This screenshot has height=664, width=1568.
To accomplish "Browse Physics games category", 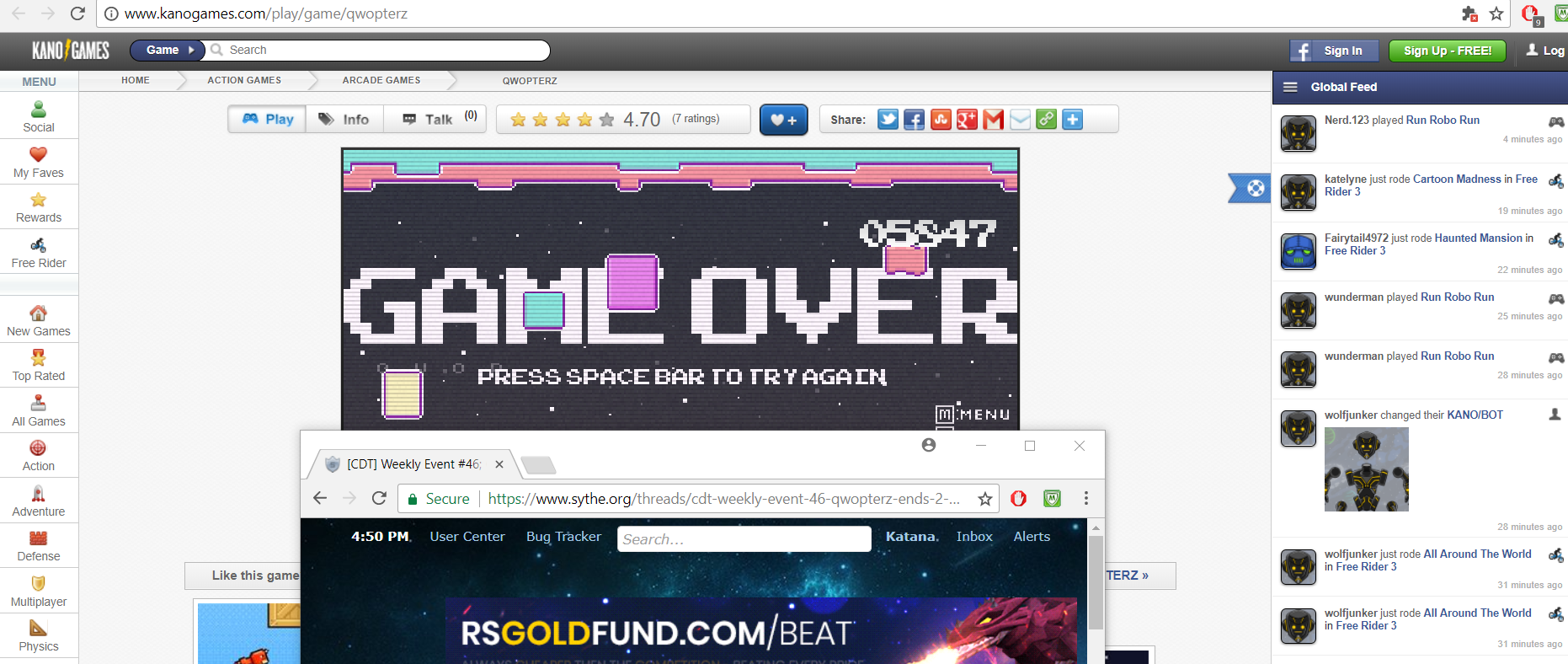I will point(39,636).
